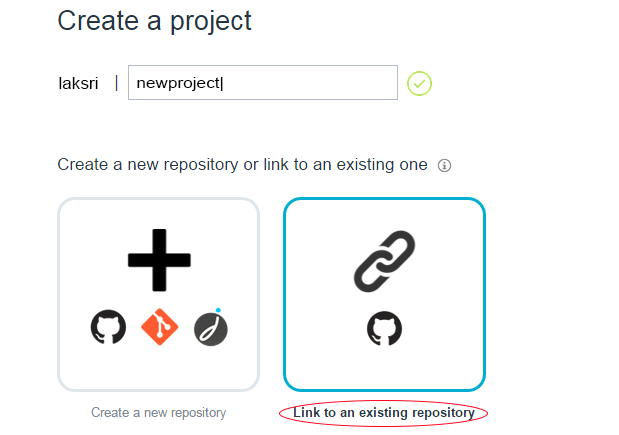This screenshot has width=619, height=435.
Task: Click the laksri username label
Action: tap(78, 84)
